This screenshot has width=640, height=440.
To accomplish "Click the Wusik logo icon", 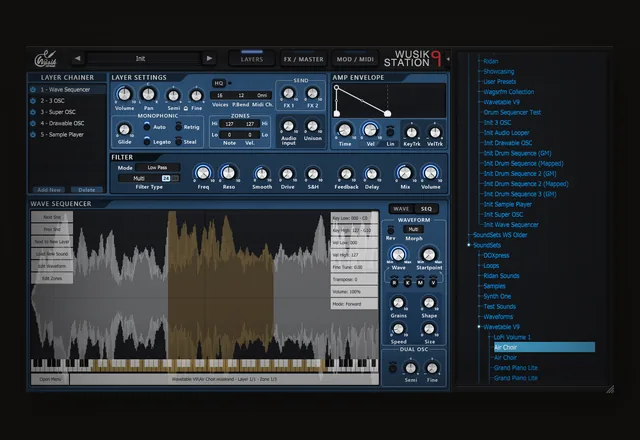I will pos(45,59).
